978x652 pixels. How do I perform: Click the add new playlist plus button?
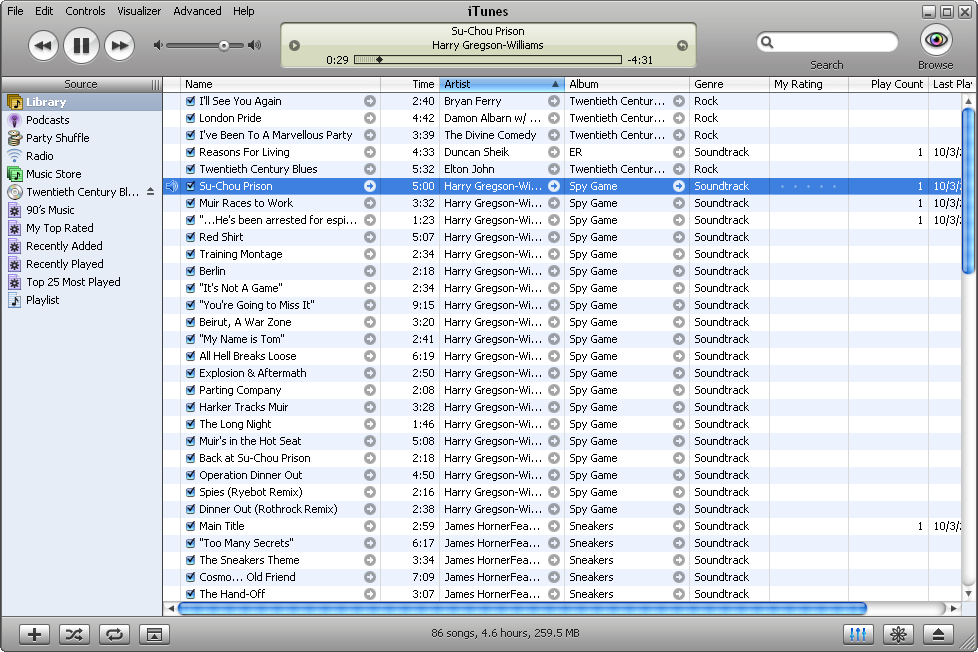pyautogui.click(x=34, y=635)
